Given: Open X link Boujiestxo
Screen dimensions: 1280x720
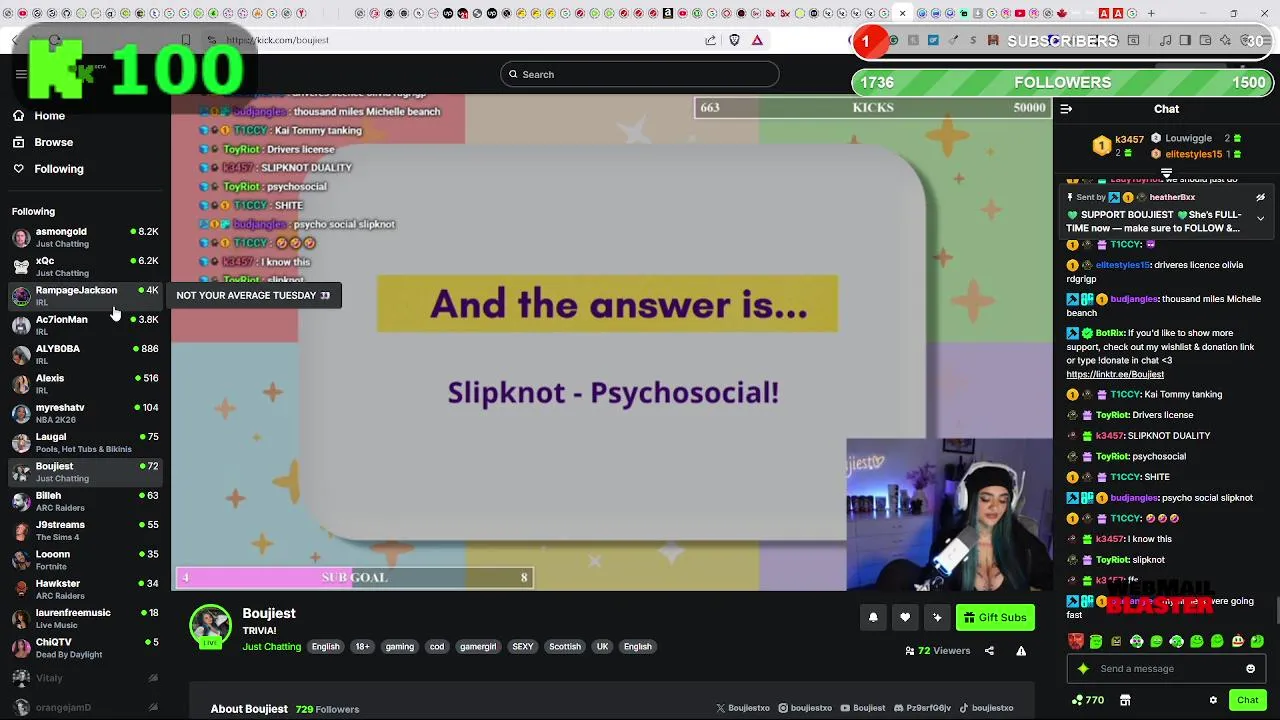Looking at the screenshot, I should click(x=743, y=708).
